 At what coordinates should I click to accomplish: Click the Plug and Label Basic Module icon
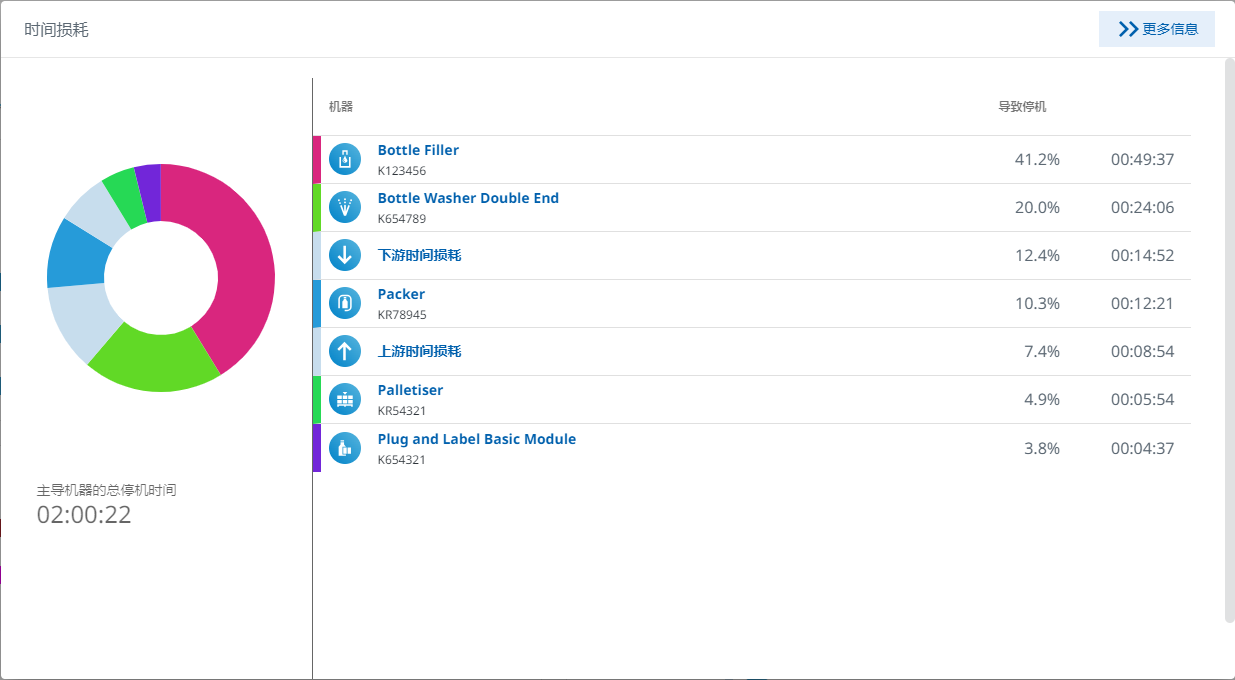pyautogui.click(x=345, y=447)
